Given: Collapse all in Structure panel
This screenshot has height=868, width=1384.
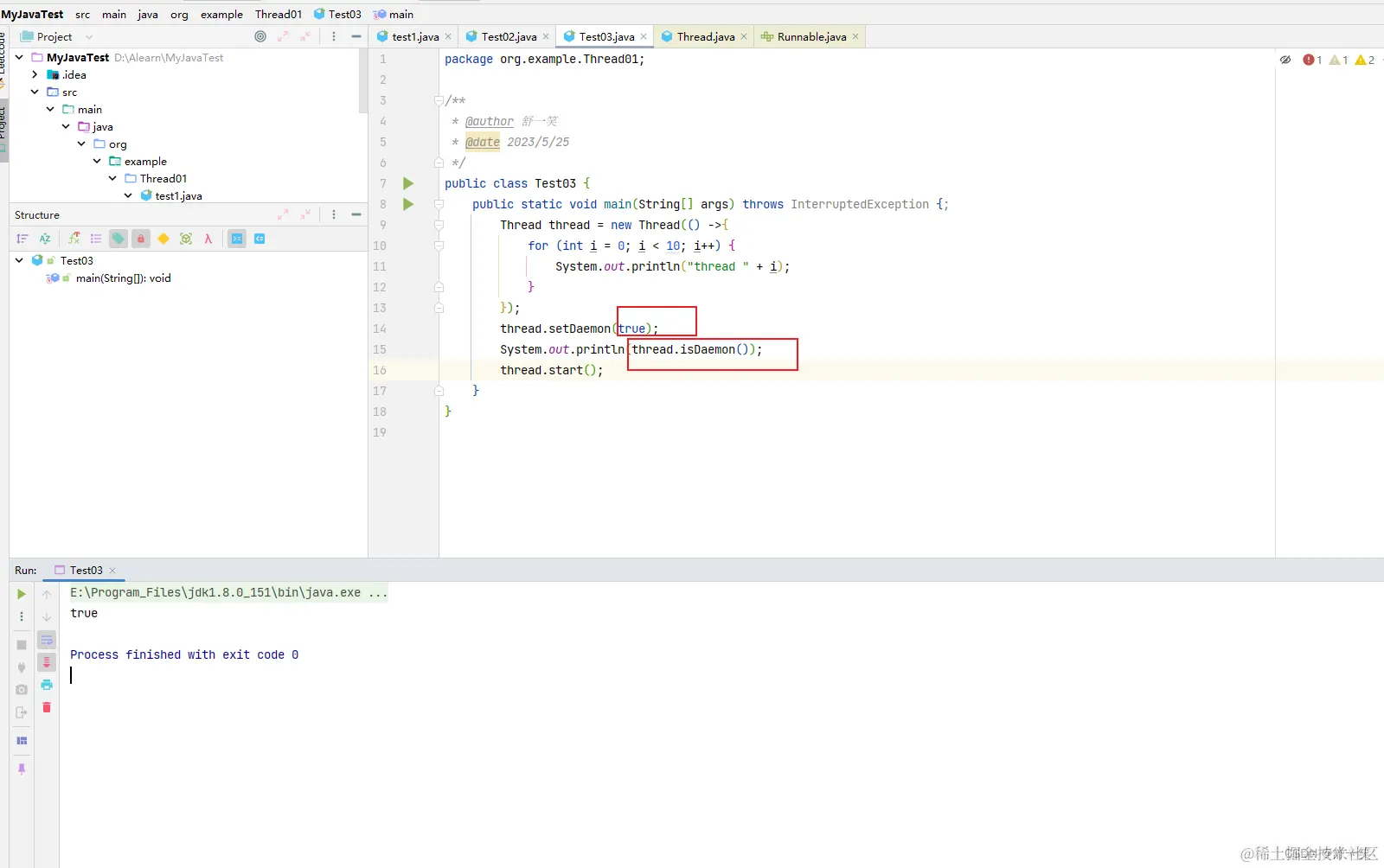Looking at the screenshot, I should tap(305, 214).
